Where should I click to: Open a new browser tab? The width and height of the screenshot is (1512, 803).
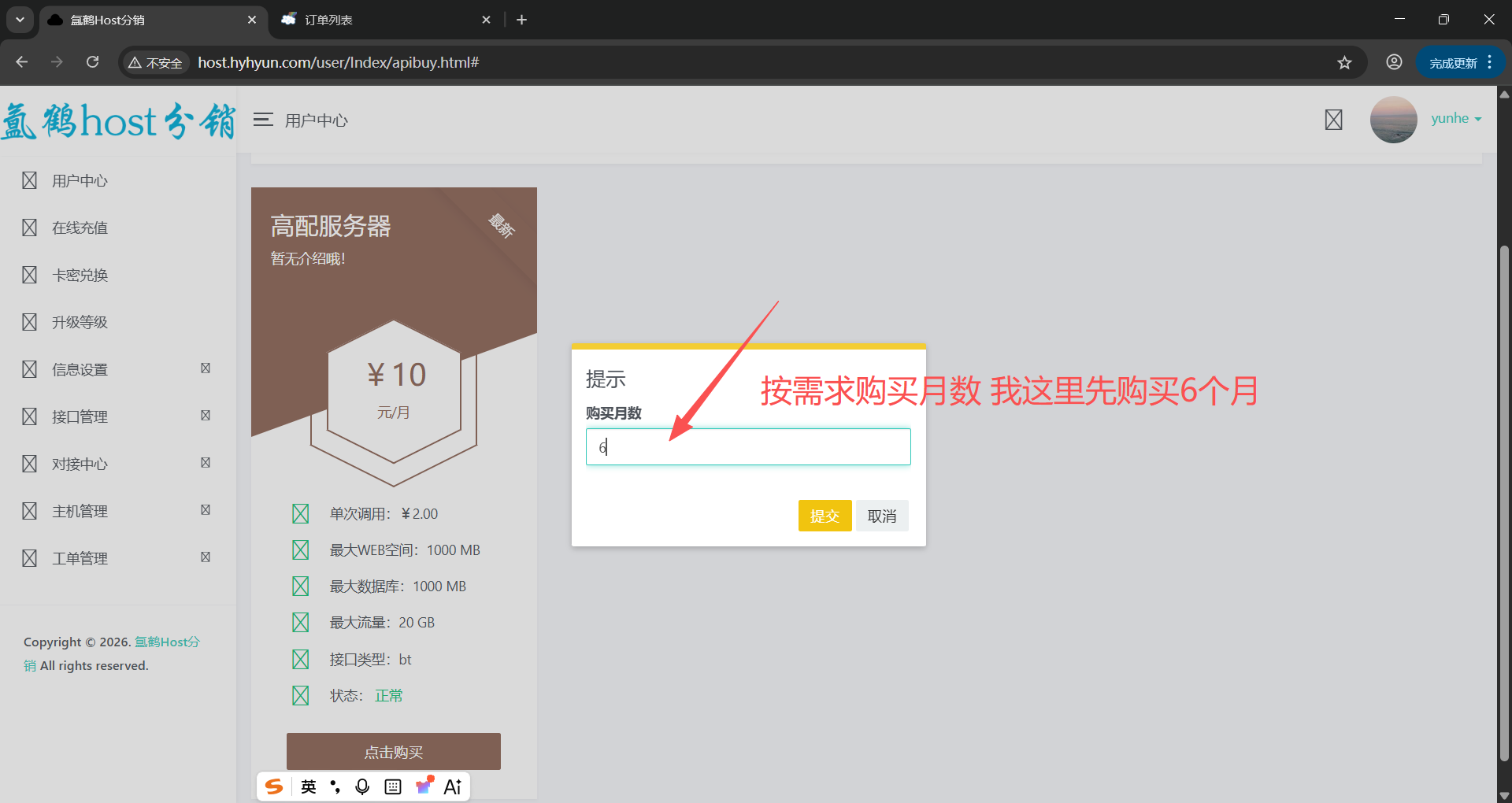tap(521, 20)
